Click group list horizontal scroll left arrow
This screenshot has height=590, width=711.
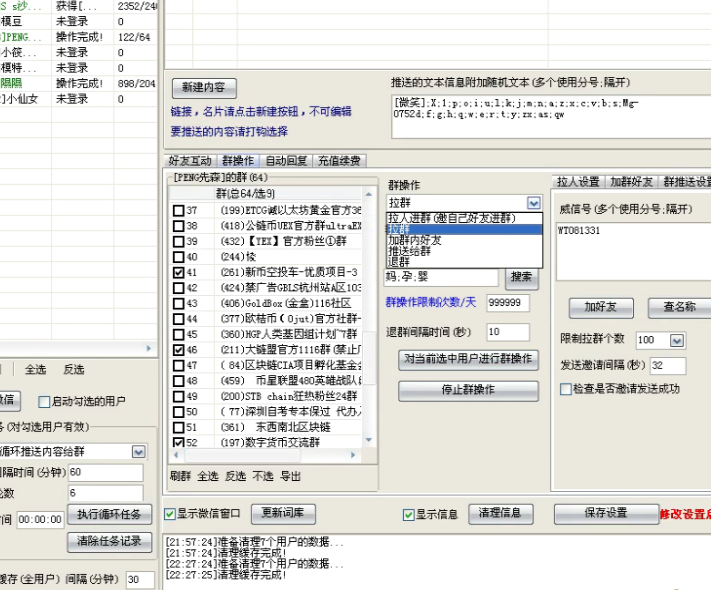pos(176,455)
